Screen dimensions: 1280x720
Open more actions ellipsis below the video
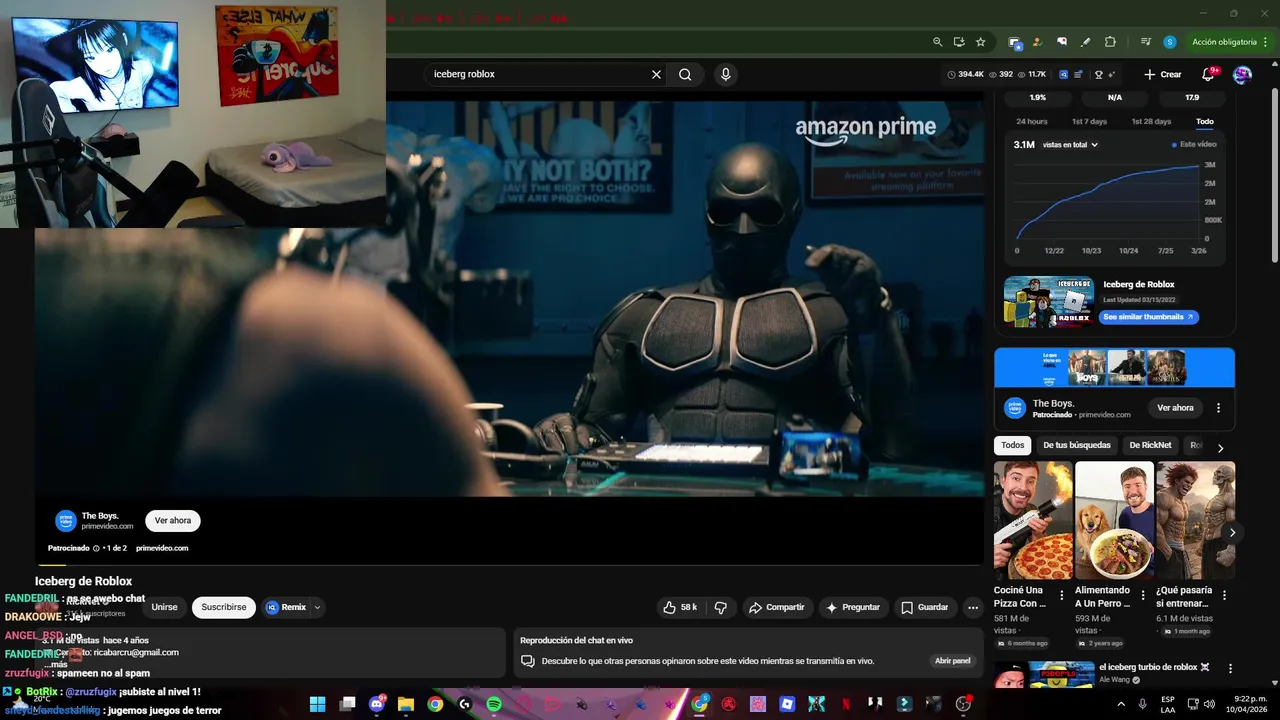(x=972, y=607)
